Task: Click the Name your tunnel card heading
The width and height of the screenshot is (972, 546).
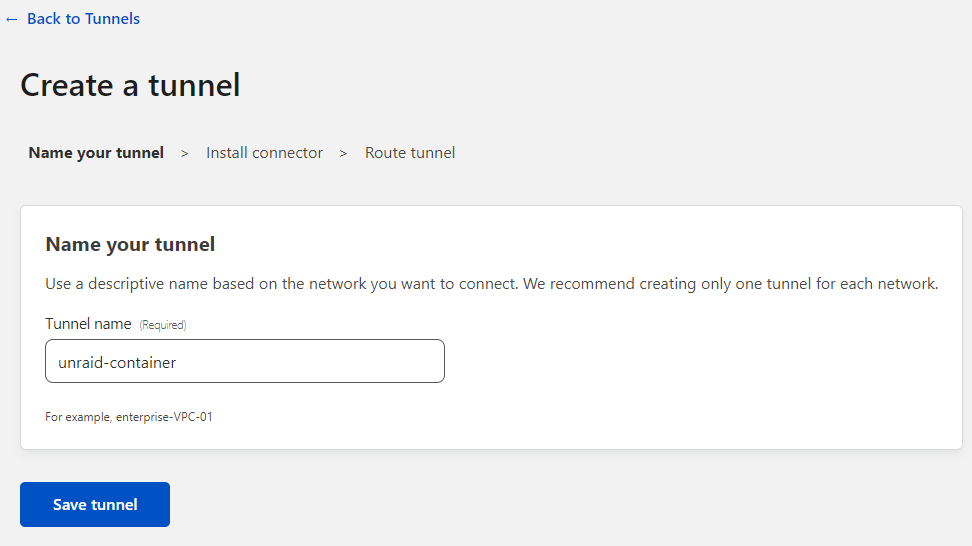Action: click(130, 244)
